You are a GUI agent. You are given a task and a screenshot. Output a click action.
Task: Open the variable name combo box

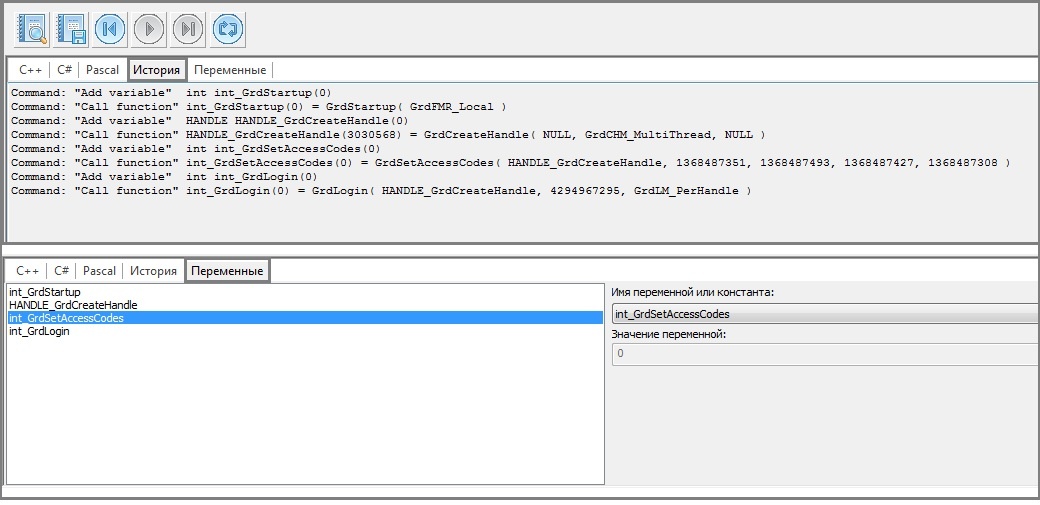click(824, 314)
